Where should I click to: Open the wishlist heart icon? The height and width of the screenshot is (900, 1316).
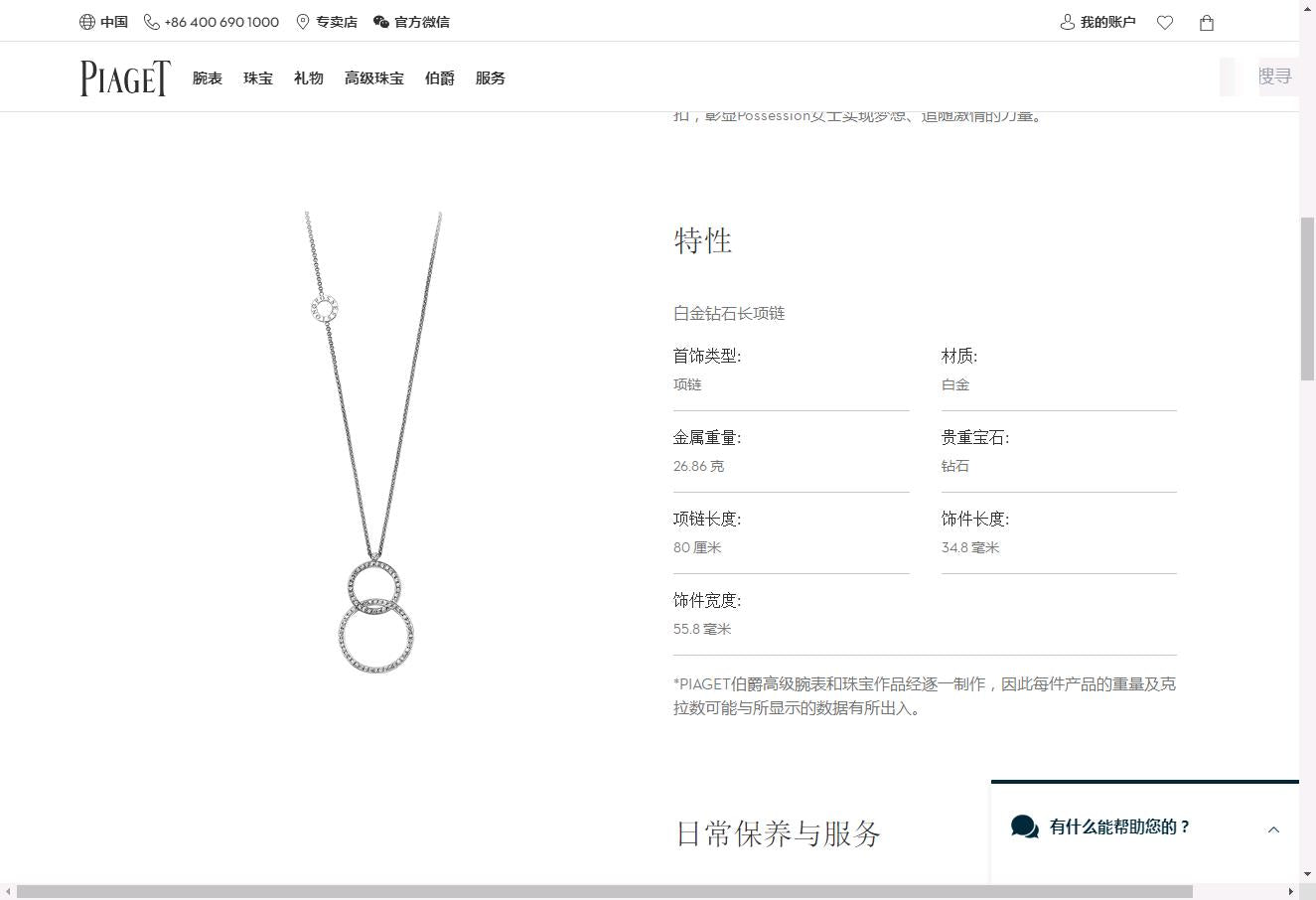pyautogui.click(x=1165, y=23)
